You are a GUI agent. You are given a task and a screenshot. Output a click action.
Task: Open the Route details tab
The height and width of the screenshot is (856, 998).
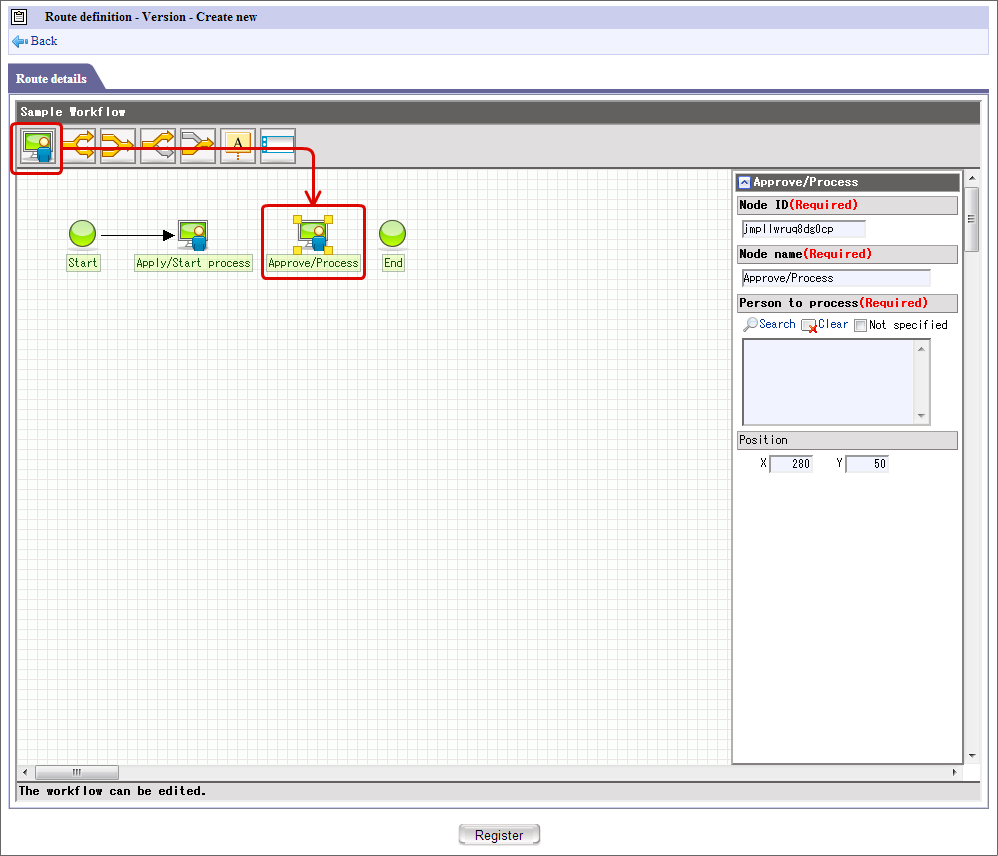point(51,79)
